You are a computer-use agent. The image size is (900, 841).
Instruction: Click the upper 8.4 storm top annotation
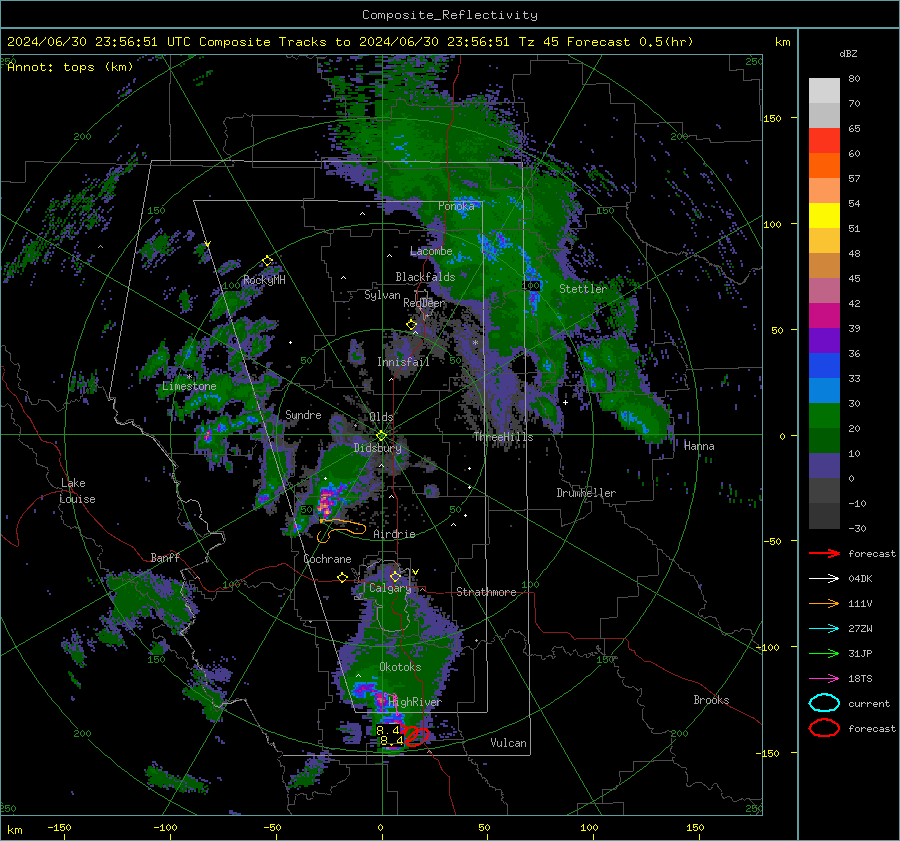point(388,730)
